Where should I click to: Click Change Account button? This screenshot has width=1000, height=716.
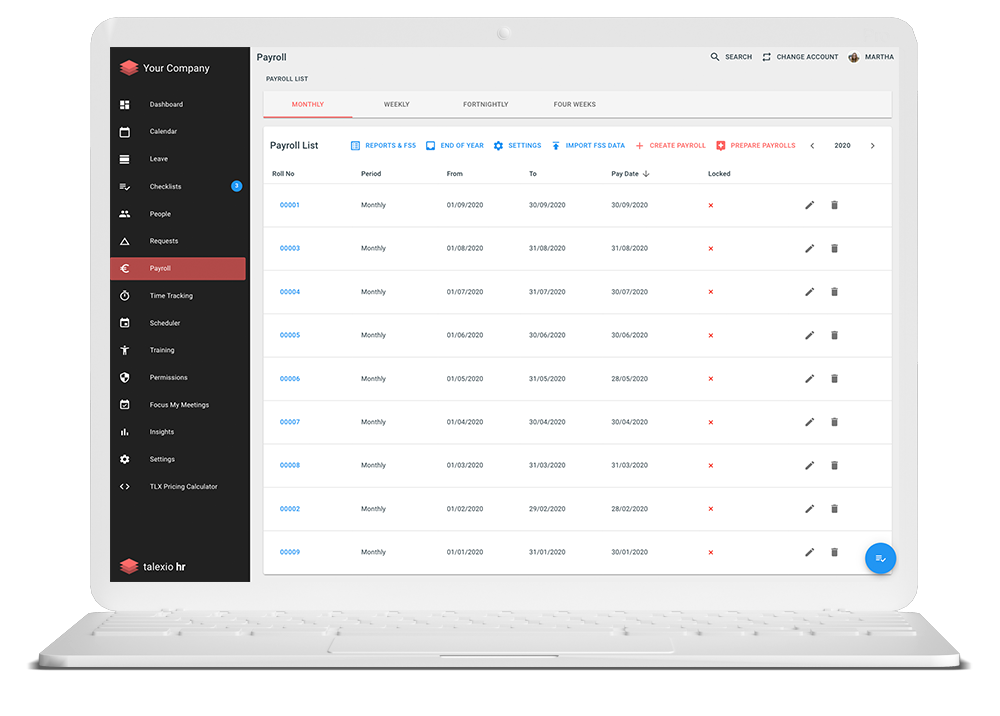[x=800, y=57]
